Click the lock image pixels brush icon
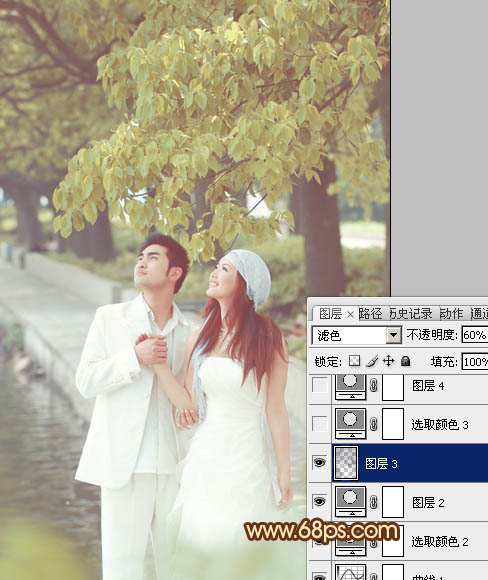Image resolution: width=488 pixels, height=580 pixels. [372, 361]
